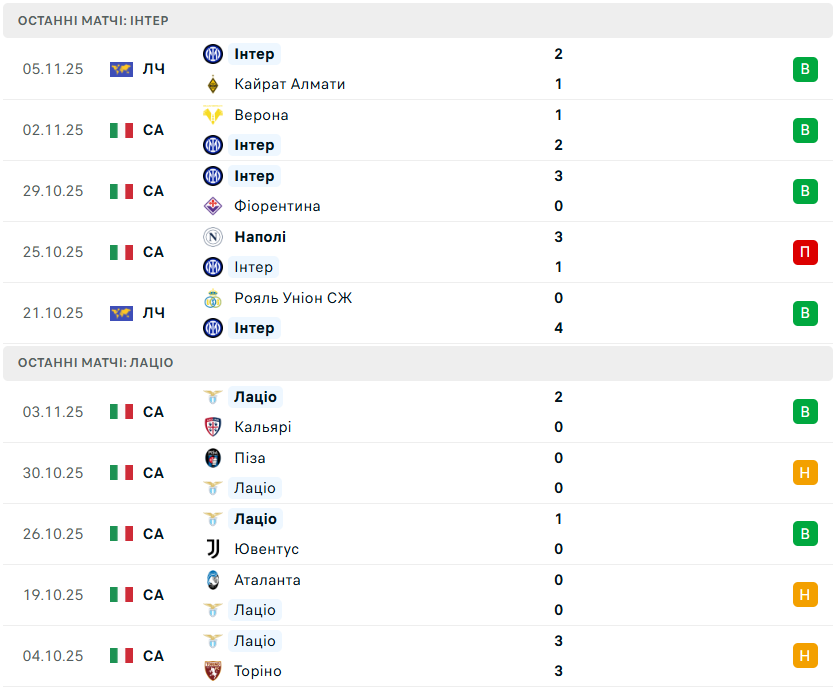
Task: Click the orange draw badge for Pisa match
Action: point(805,473)
